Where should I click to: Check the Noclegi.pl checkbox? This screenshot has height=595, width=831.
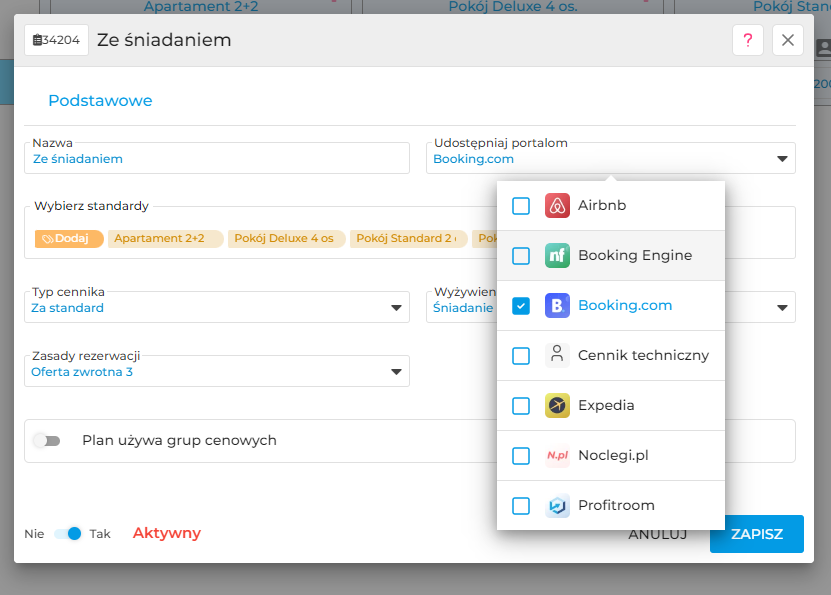[521, 455]
